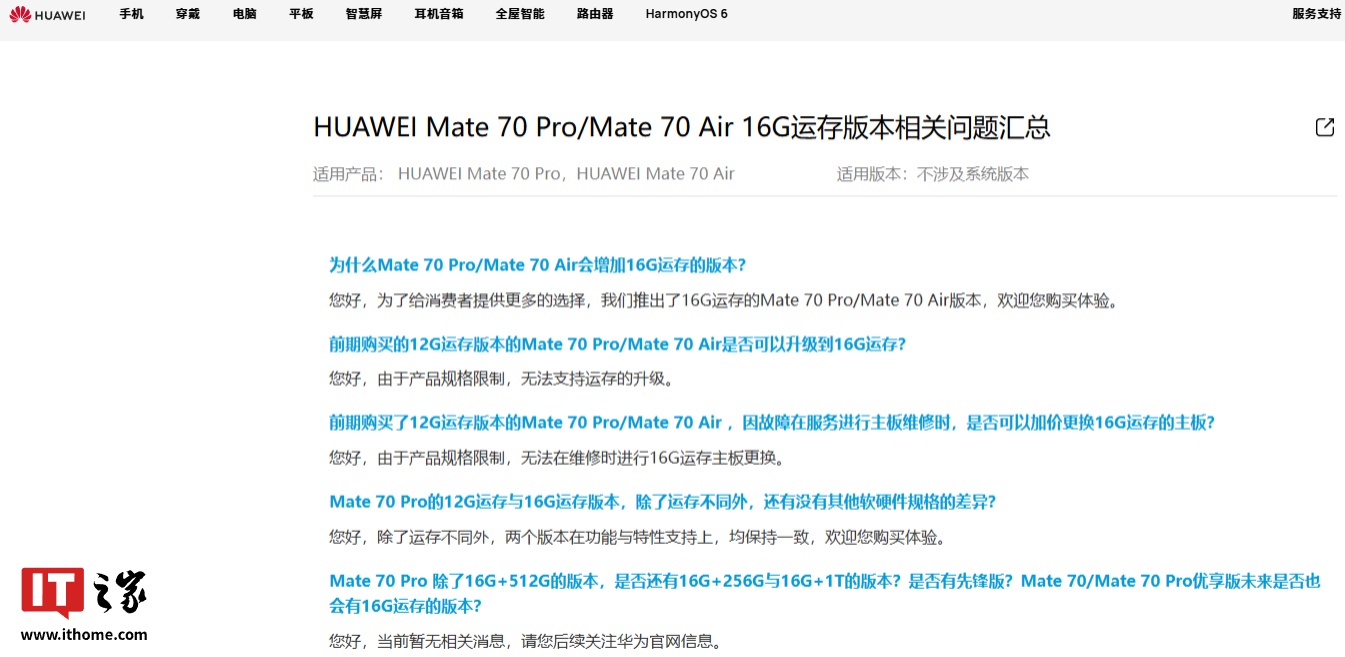Open the HarmonyOS 6 page
Image resolution: width=1345 pixels, height=657 pixels.
point(686,14)
